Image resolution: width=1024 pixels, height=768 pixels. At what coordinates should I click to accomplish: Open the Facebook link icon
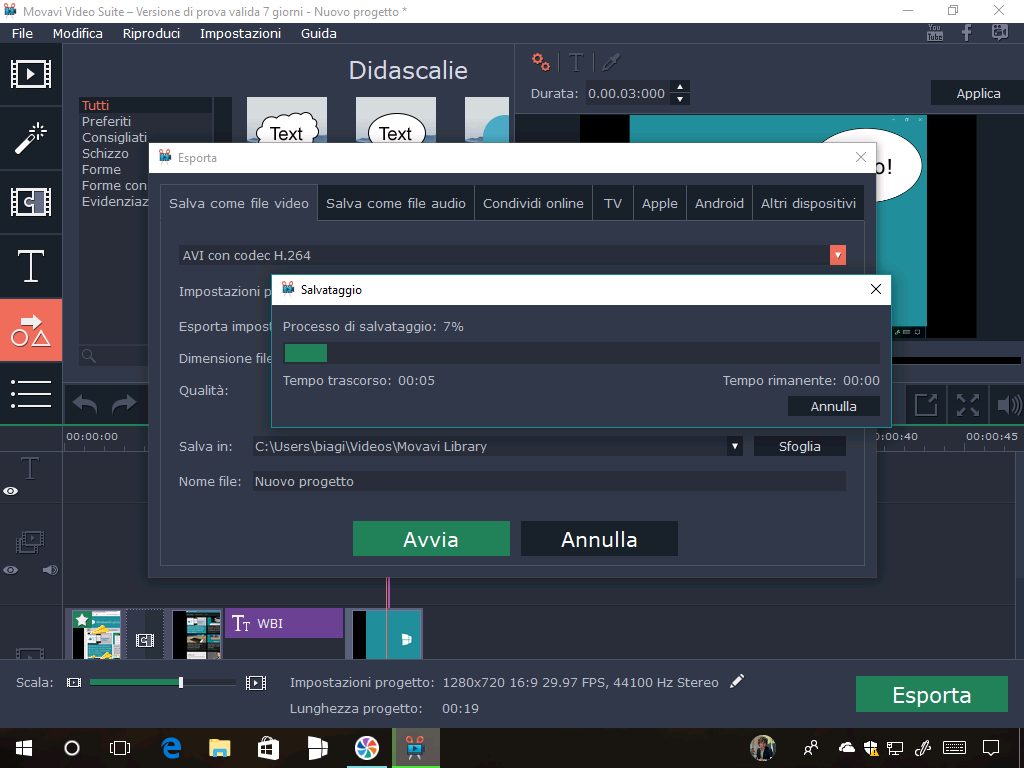click(967, 33)
